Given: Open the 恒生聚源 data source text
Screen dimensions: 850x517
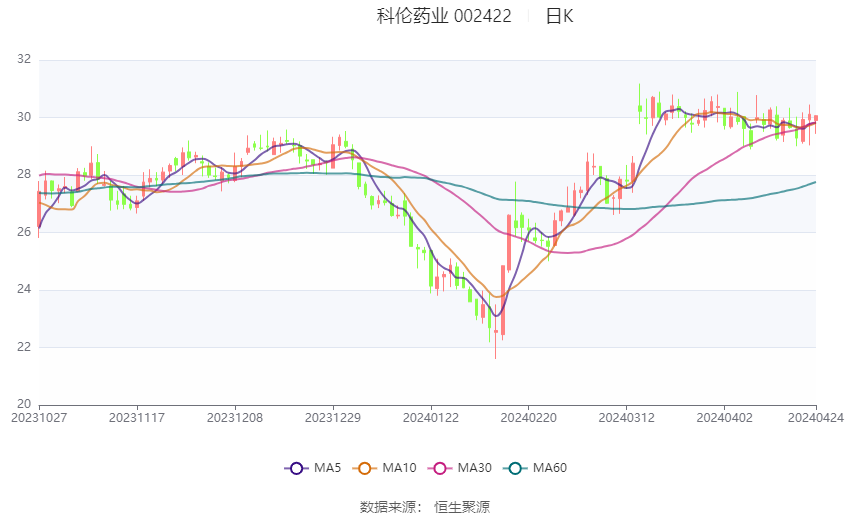Looking at the screenshot, I should coord(462,507).
